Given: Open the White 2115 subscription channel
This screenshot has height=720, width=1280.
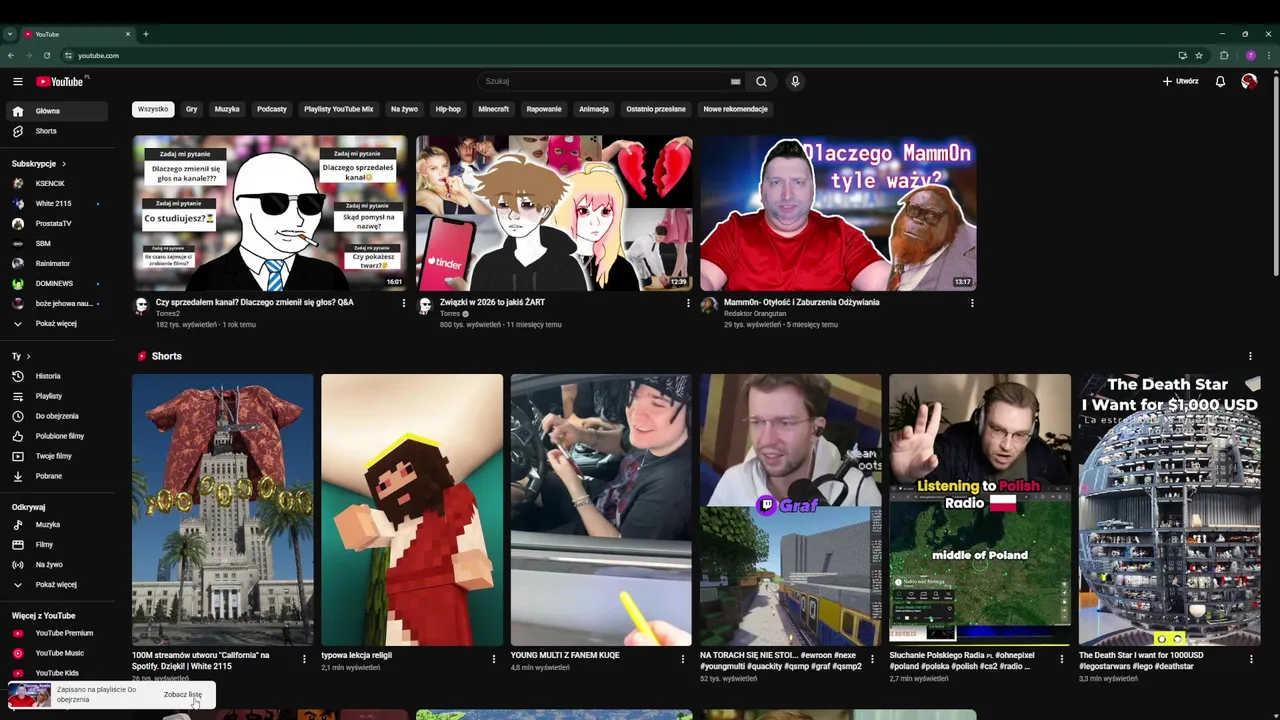Looking at the screenshot, I should pyautogui.click(x=56, y=203).
